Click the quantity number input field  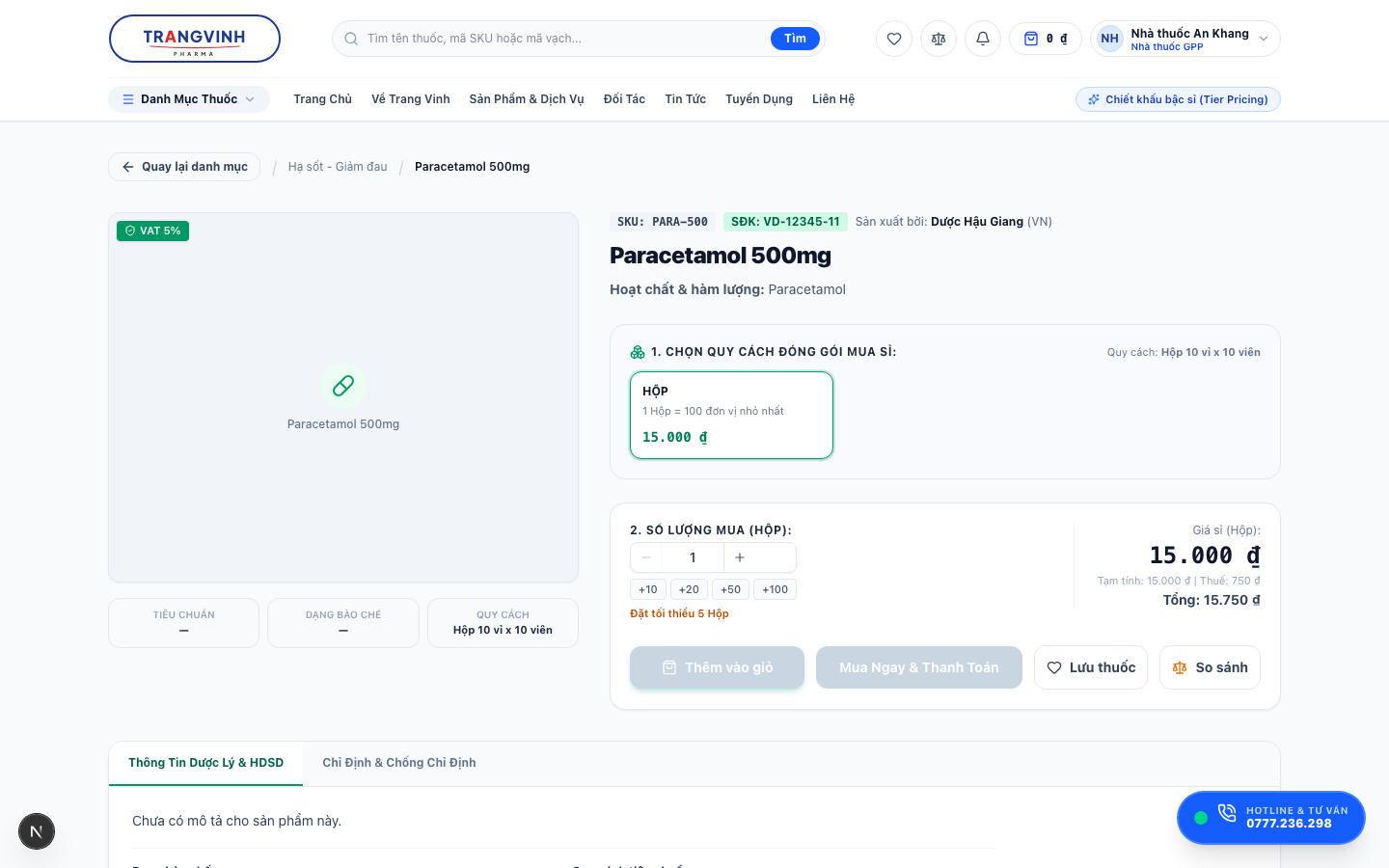693,557
